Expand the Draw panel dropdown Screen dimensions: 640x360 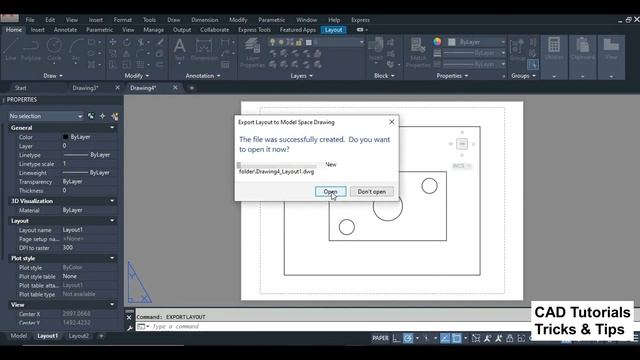tap(53, 76)
